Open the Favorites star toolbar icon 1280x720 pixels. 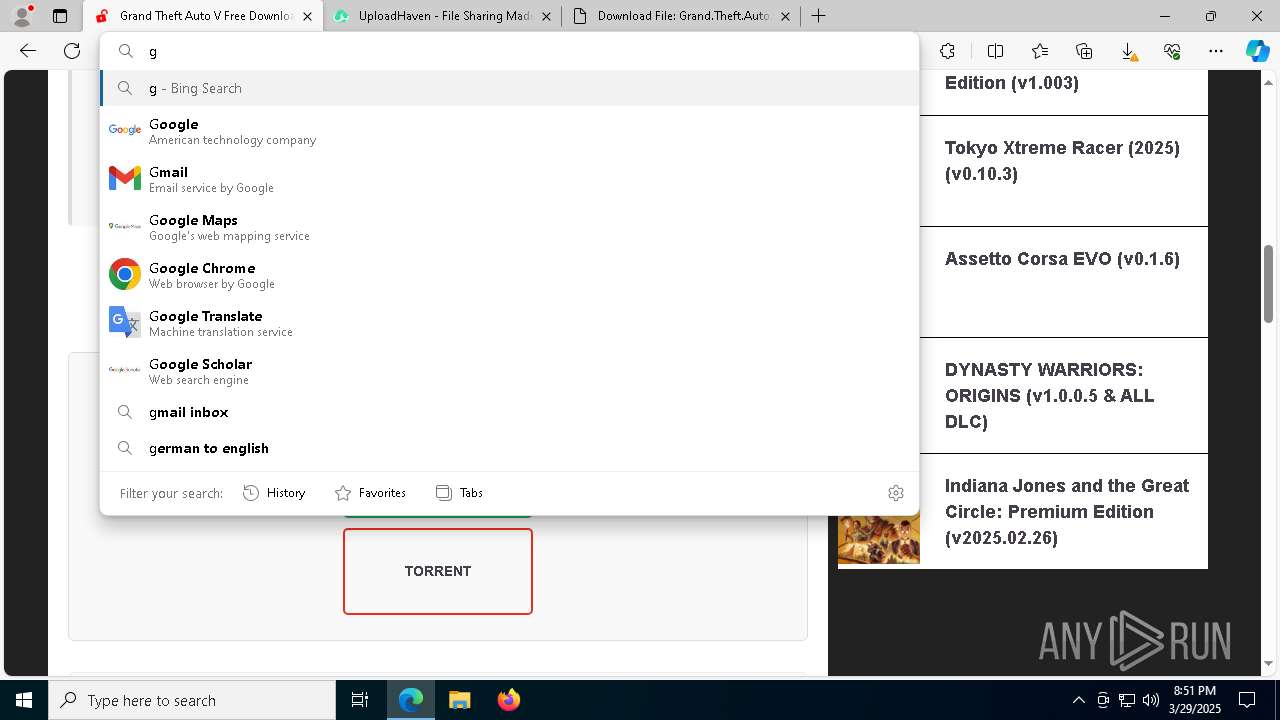[x=1040, y=51]
